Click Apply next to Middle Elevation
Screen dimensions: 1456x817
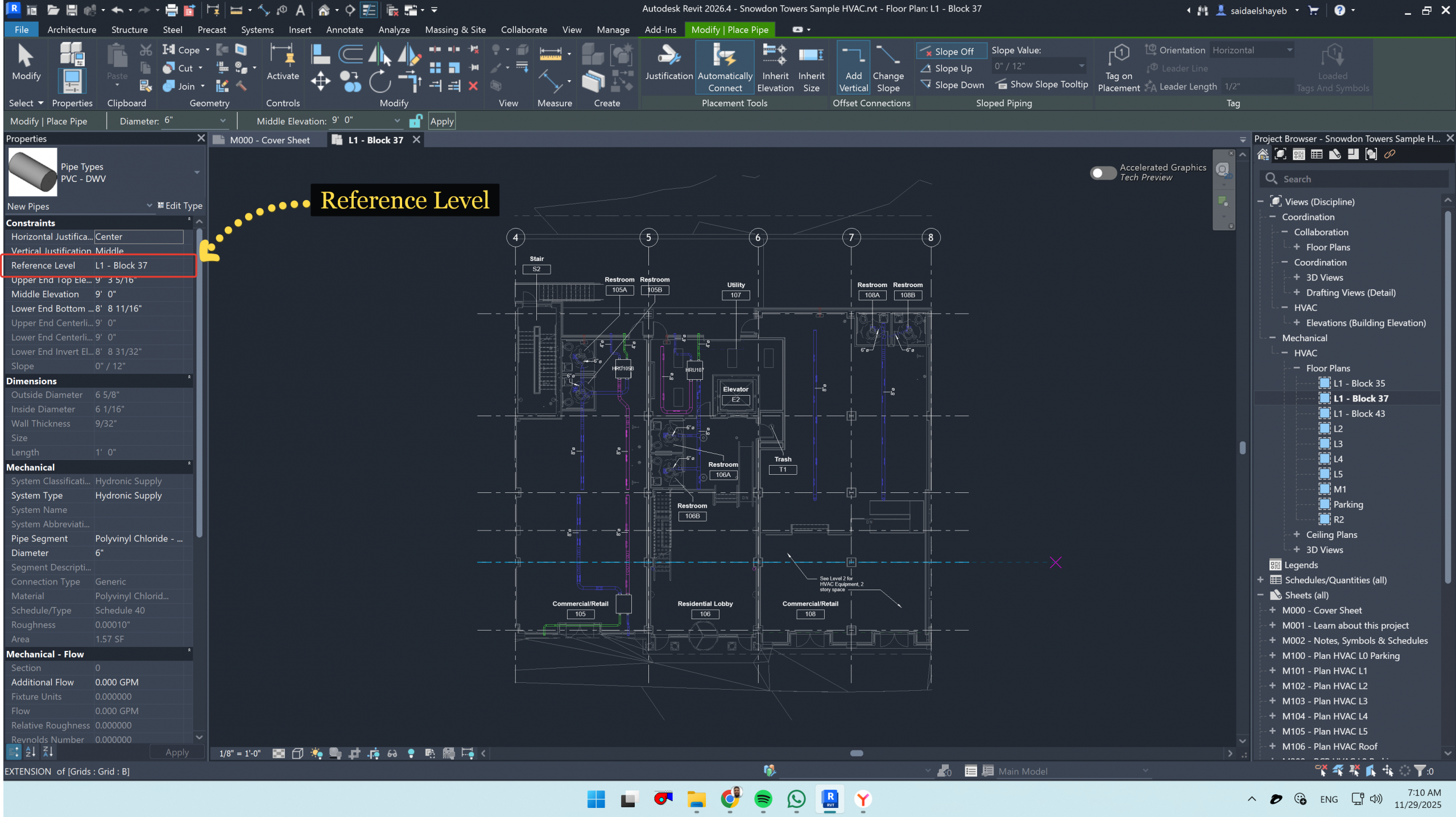(441, 121)
